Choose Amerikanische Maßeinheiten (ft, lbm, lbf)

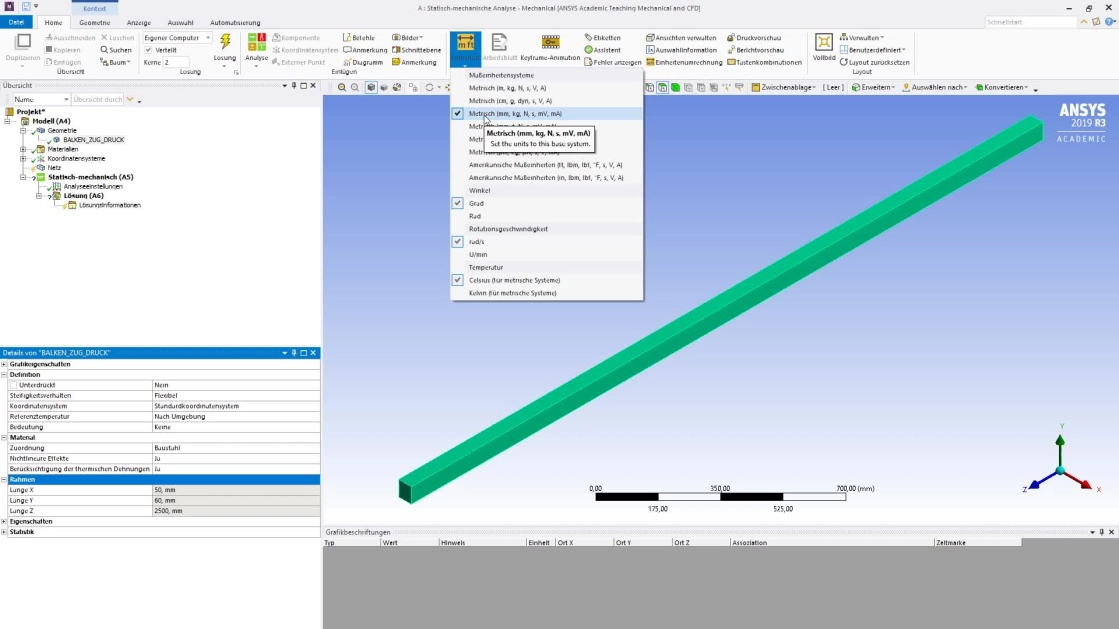pyautogui.click(x=547, y=165)
